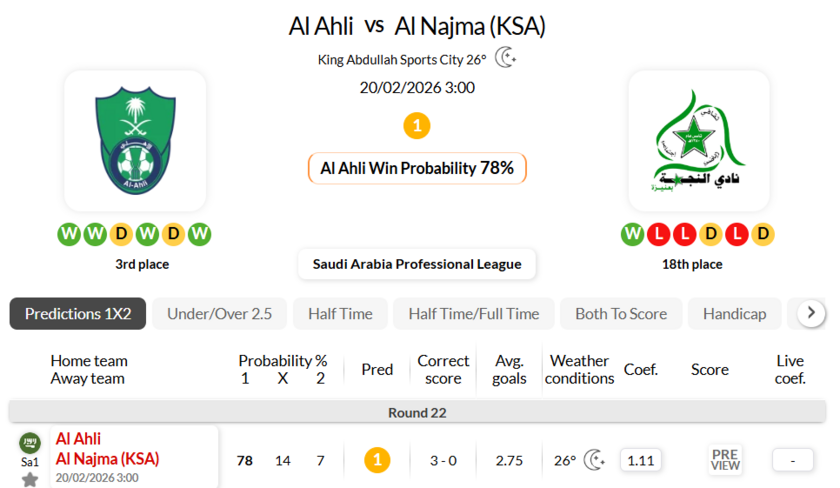Open the Half Time/Full Time tab

tap(473, 314)
